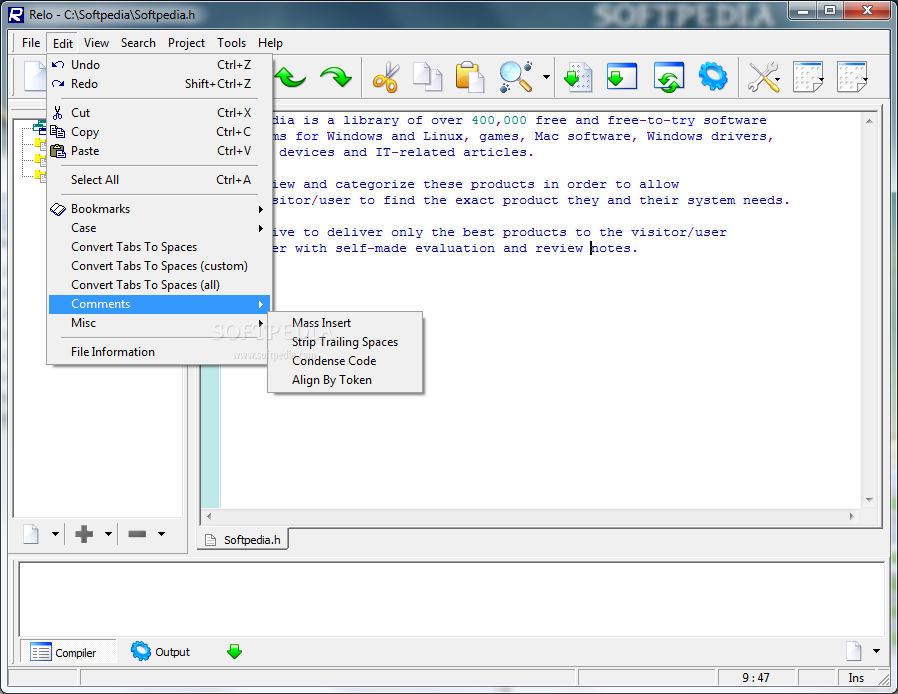898x694 pixels.
Task: Open the Tools menu
Action: [x=231, y=43]
